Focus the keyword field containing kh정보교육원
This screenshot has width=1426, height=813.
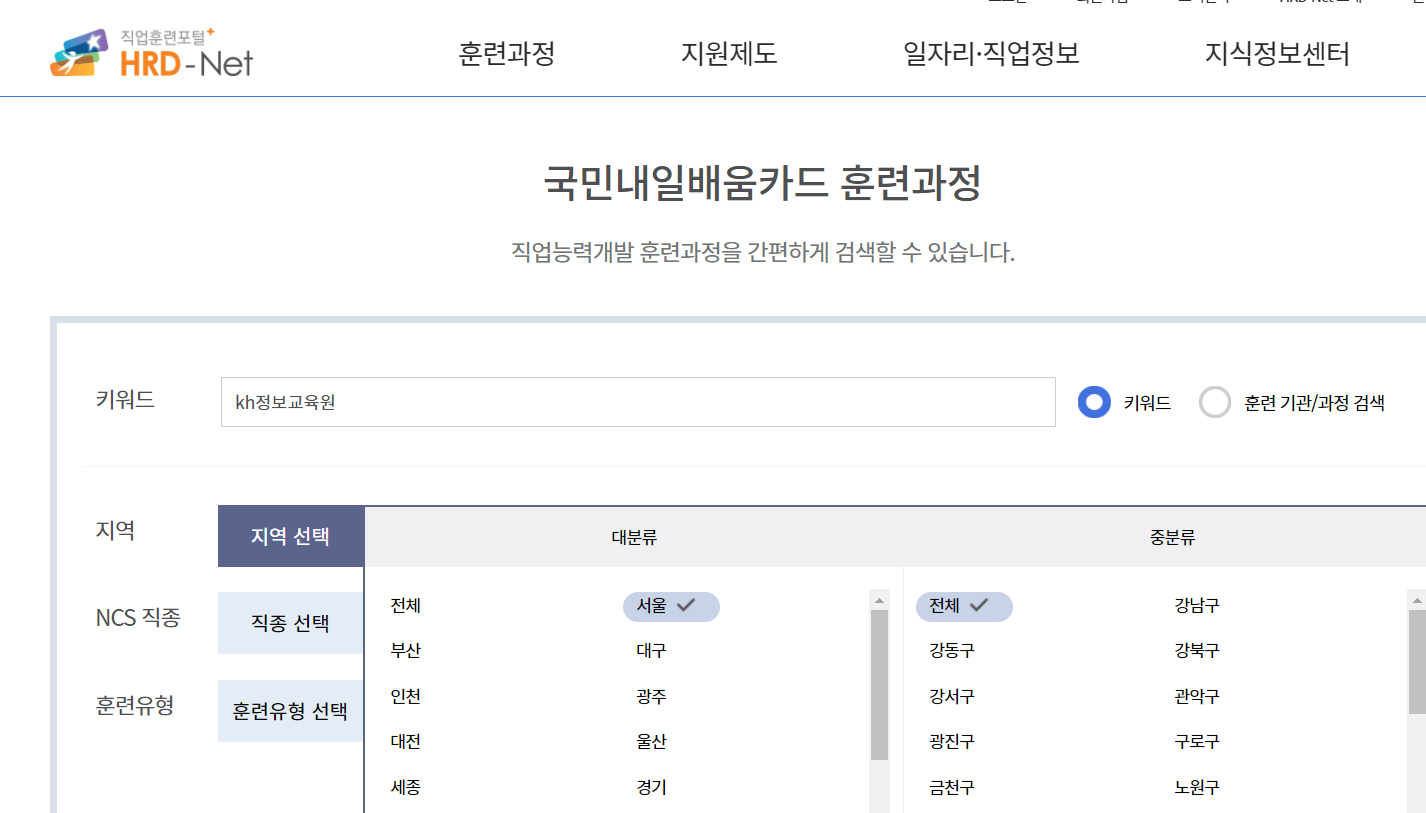point(638,402)
